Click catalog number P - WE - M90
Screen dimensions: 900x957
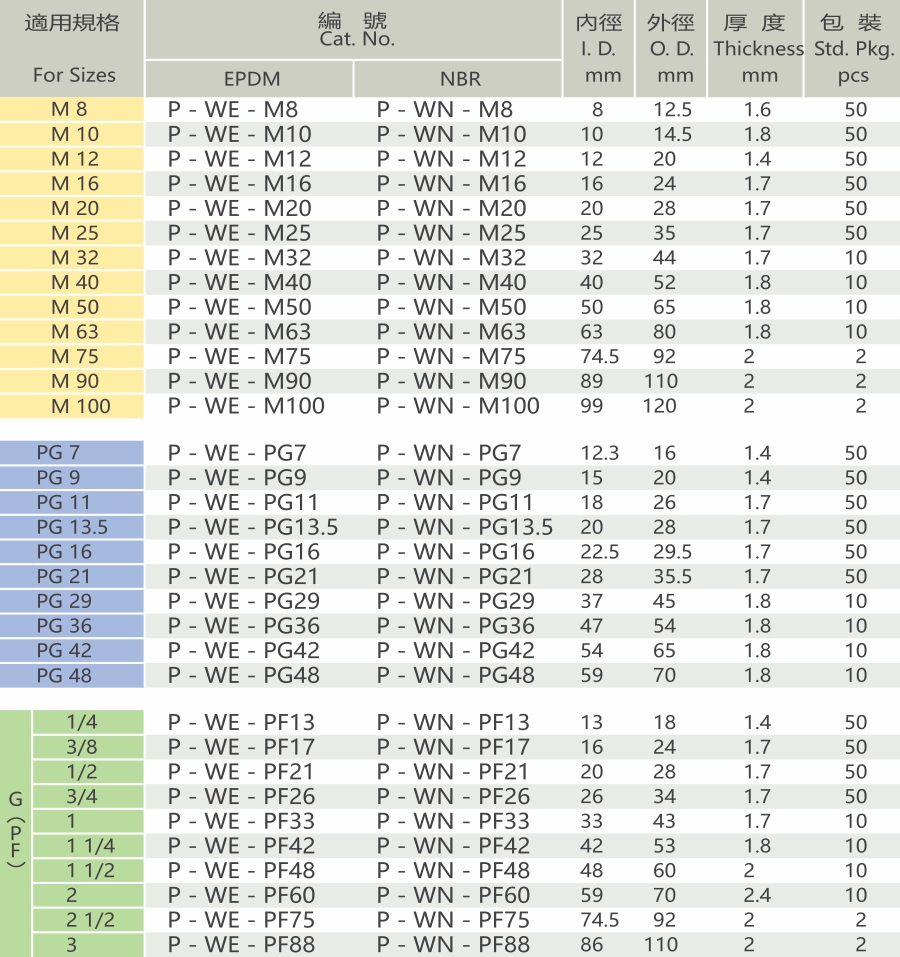240,381
